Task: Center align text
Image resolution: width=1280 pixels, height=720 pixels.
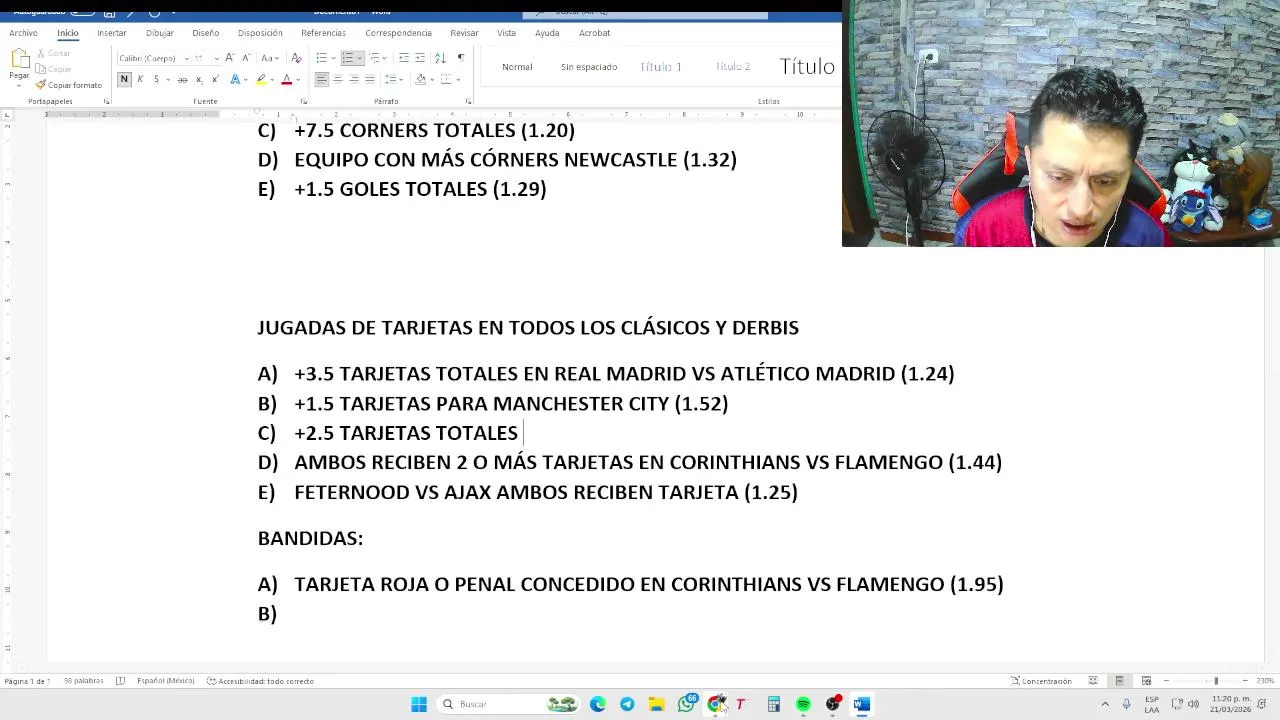Action: tap(337, 79)
